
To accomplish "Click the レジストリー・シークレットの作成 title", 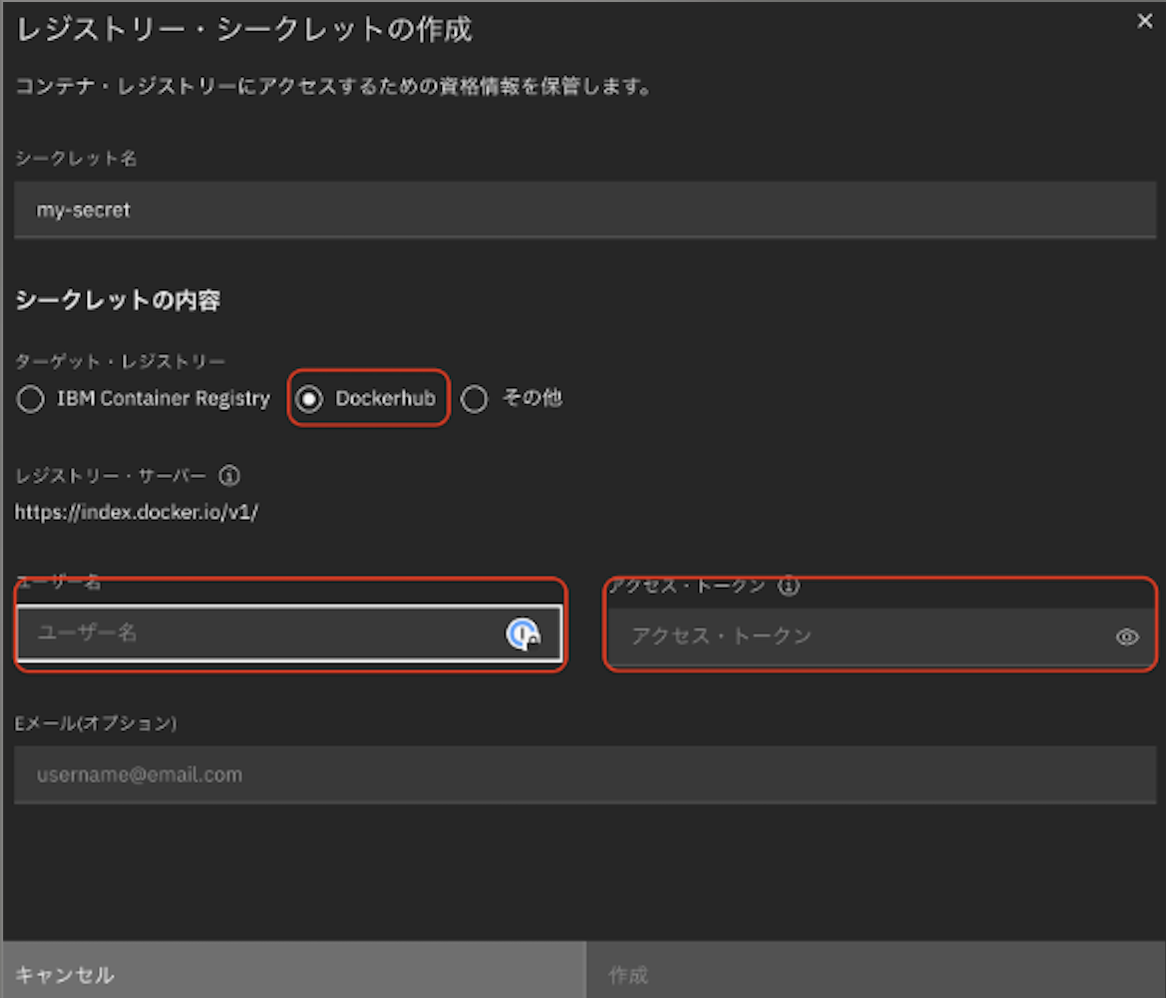I will point(244,30).
